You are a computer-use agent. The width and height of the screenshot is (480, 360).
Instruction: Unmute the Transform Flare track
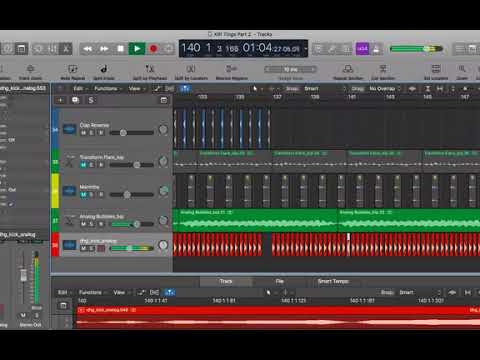[x=83, y=165]
